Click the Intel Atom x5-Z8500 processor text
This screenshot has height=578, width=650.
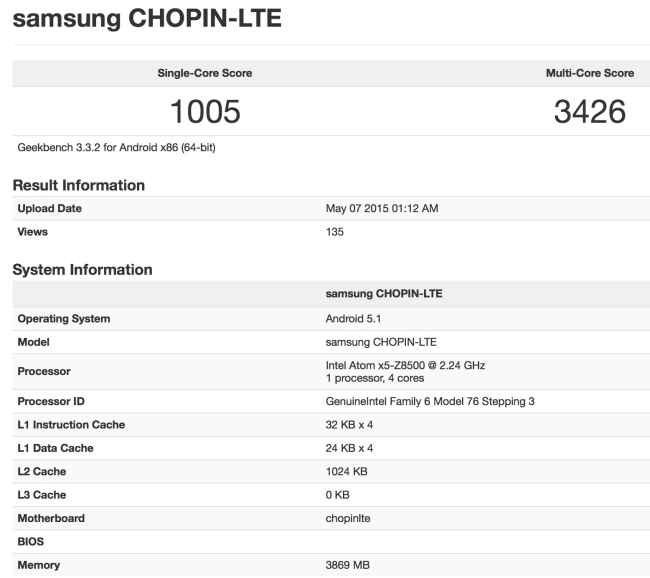(405, 365)
